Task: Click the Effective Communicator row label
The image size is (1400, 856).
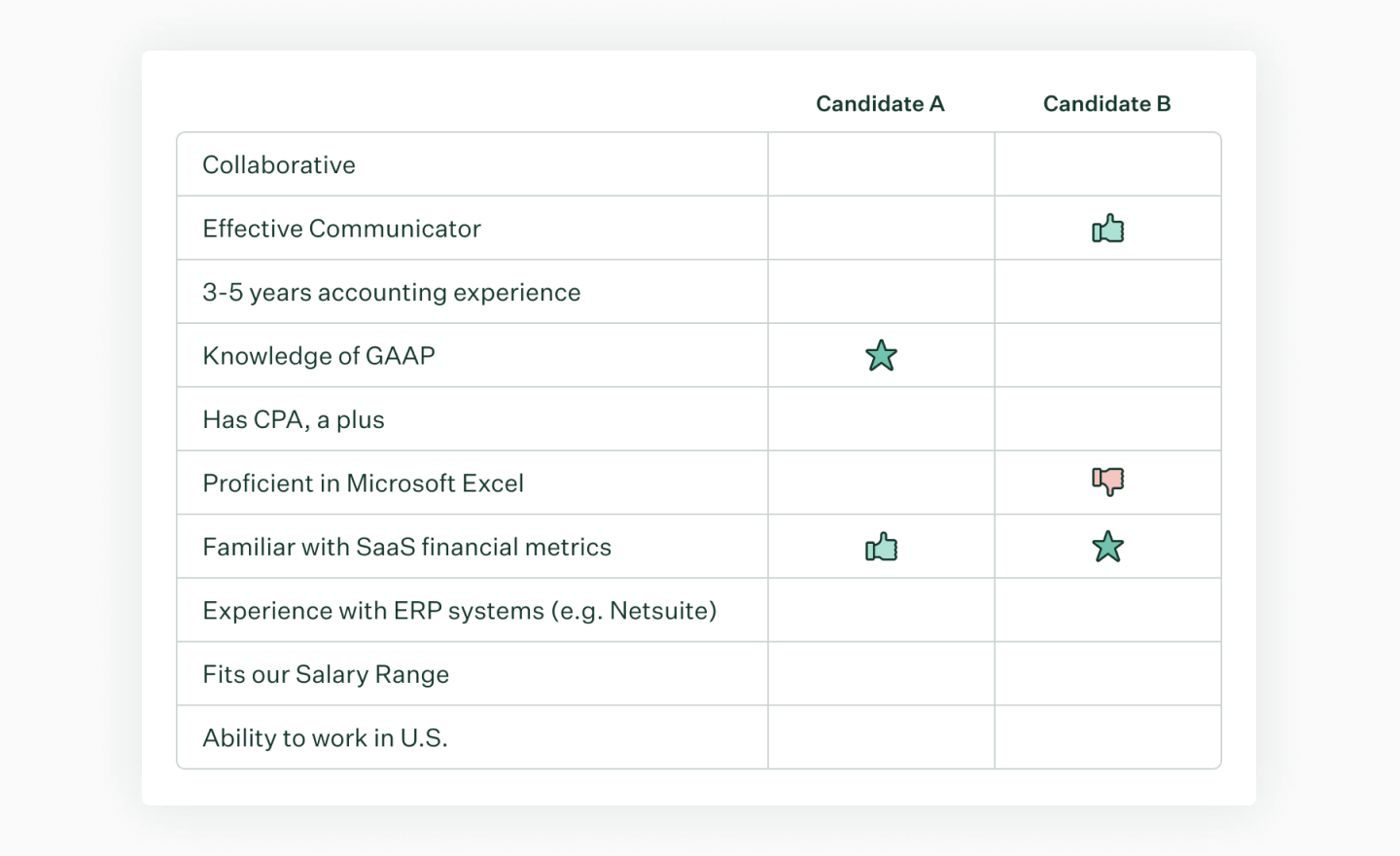Action: (x=341, y=229)
